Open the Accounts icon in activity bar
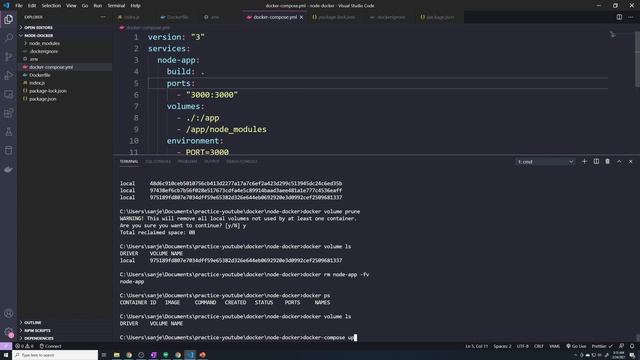The image size is (640, 360). [9, 313]
